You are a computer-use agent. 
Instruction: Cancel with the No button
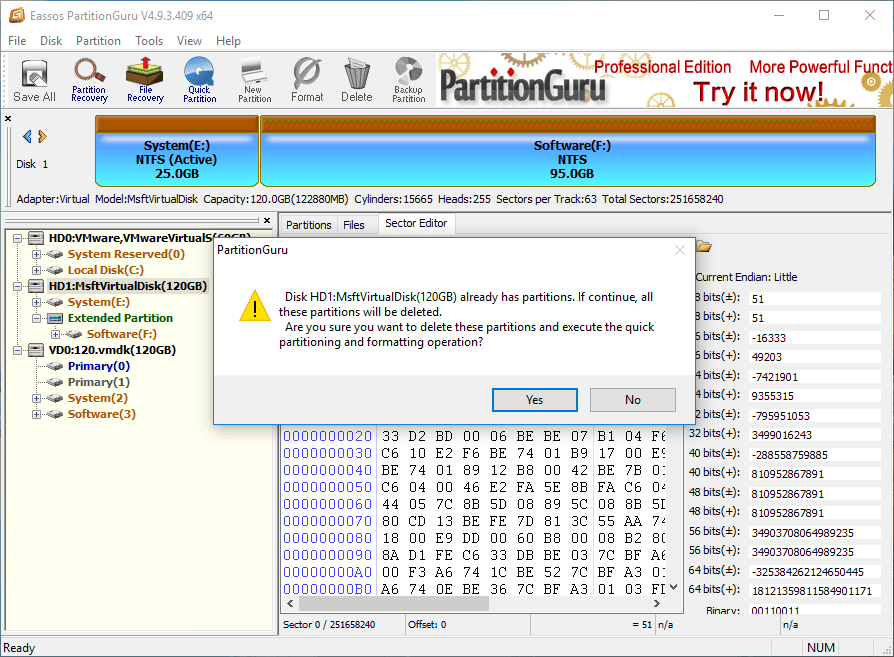(632, 400)
